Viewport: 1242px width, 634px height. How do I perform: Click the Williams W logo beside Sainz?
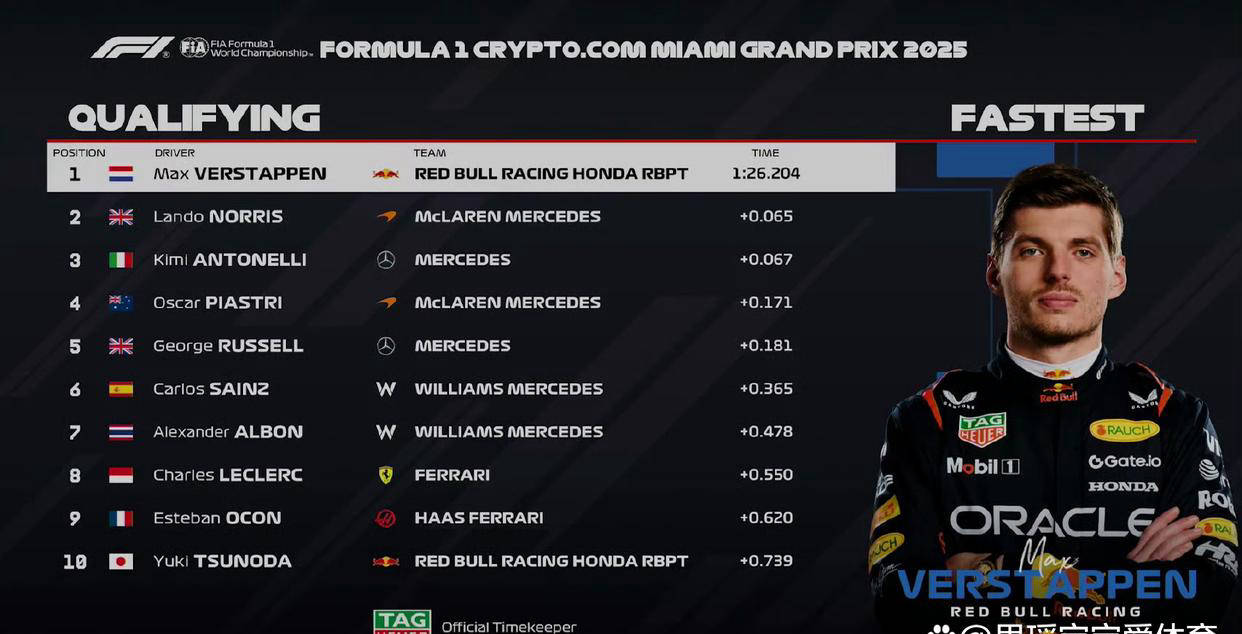(x=386, y=389)
